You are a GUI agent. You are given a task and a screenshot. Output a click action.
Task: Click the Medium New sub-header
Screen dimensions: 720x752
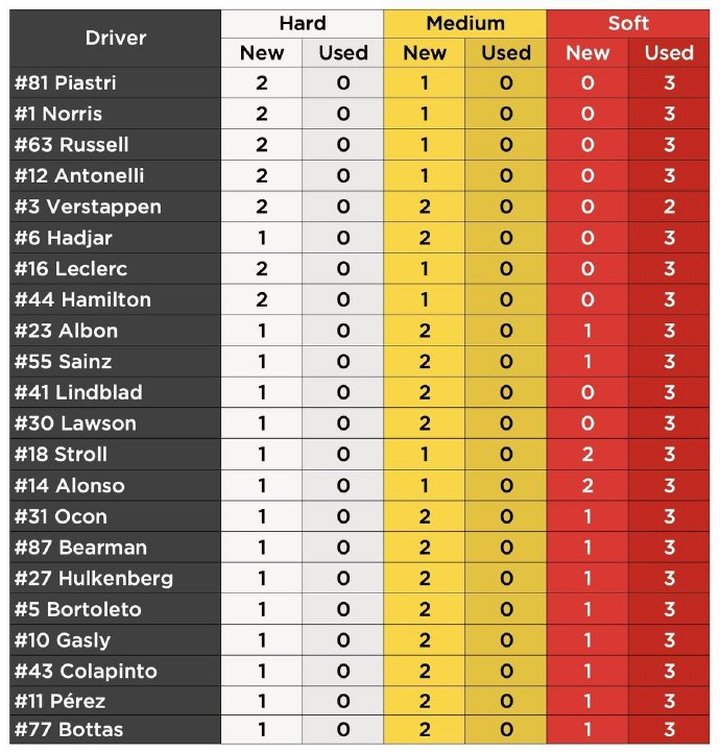pyautogui.click(x=425, y=53)
